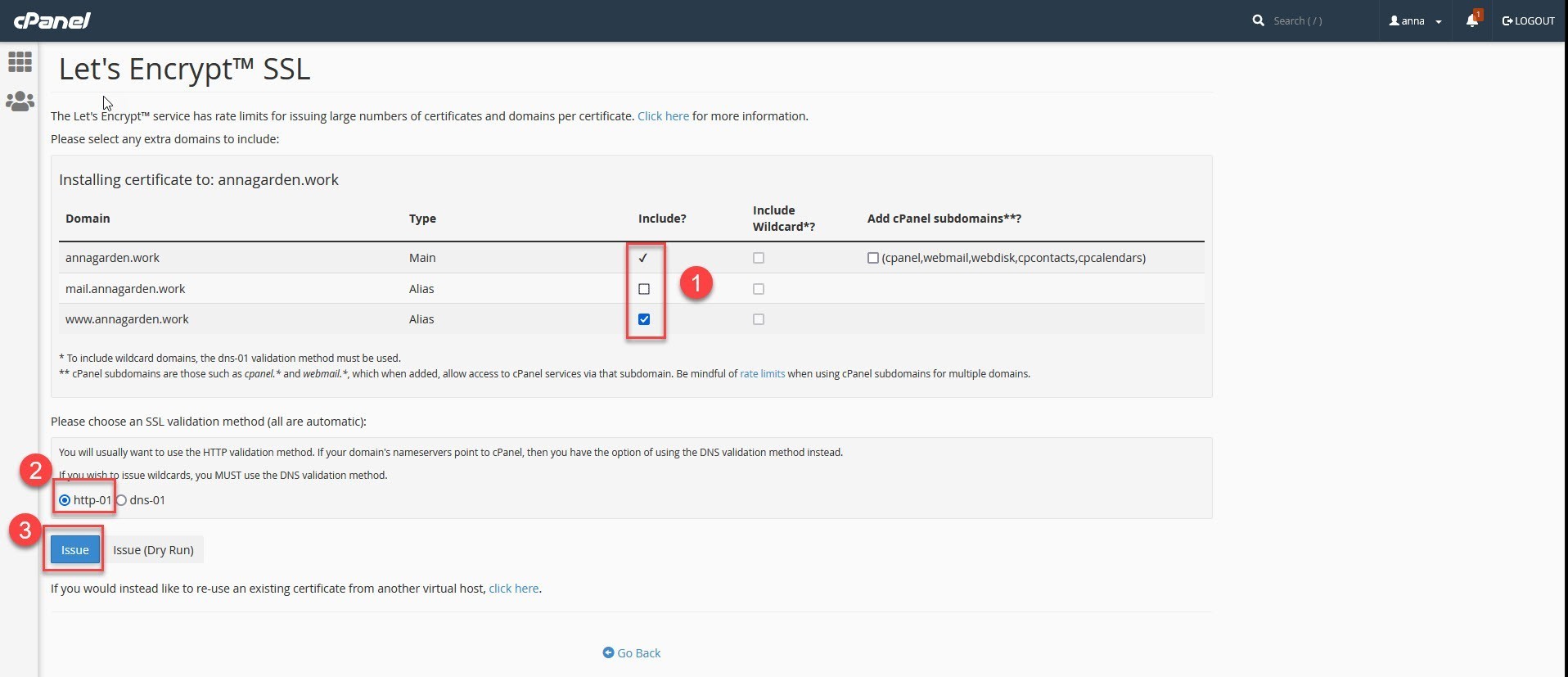Select the http-01 validation method

pos(65,500)
